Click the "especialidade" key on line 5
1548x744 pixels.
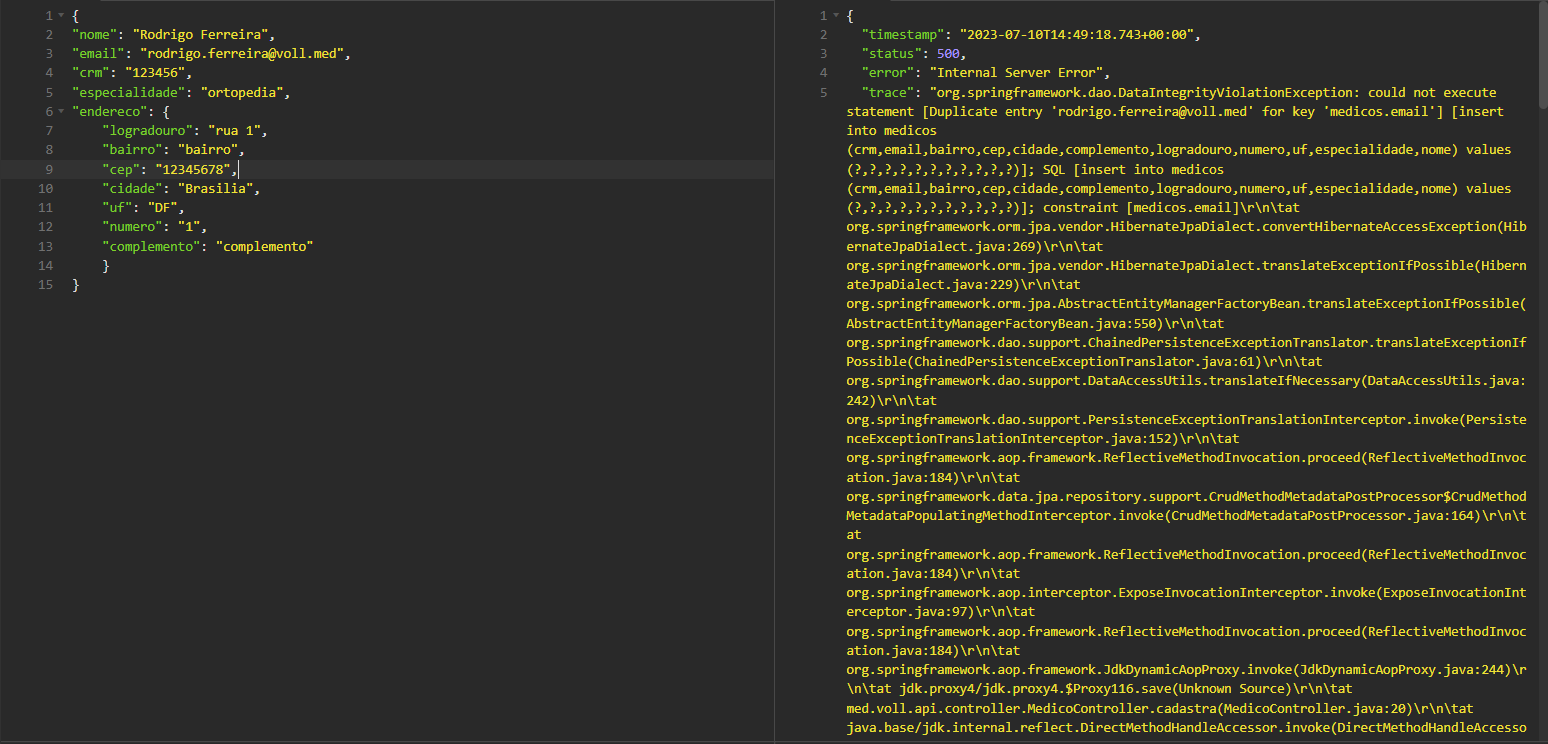point(129,93)
